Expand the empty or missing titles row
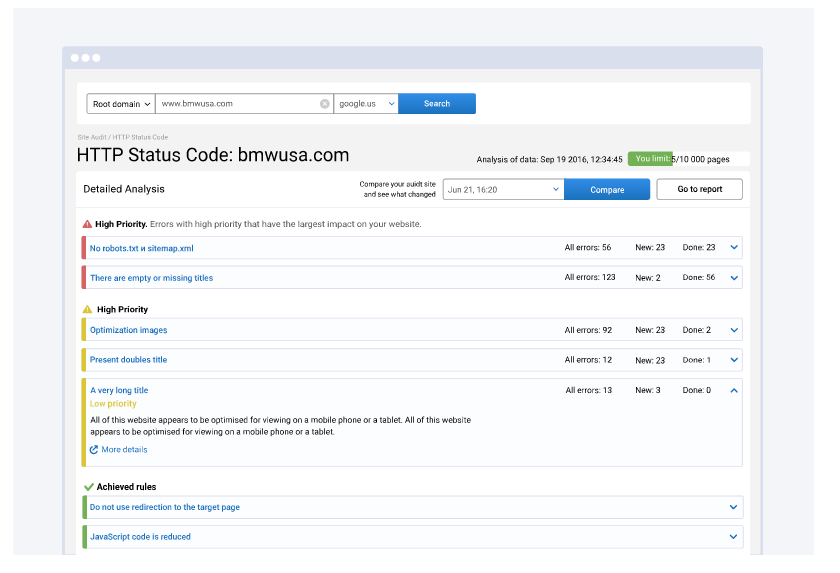 [x=734, y=278]
